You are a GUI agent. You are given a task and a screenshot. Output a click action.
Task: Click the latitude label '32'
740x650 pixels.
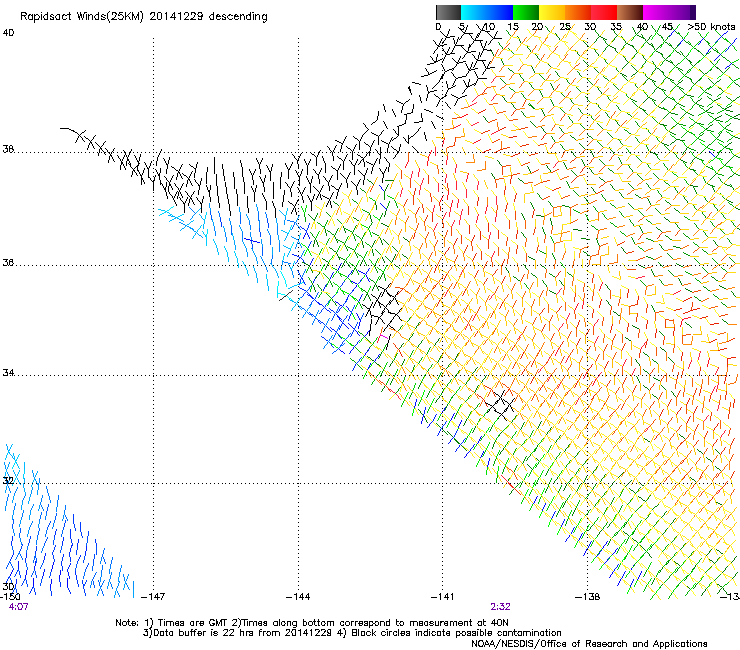point(8,481)
